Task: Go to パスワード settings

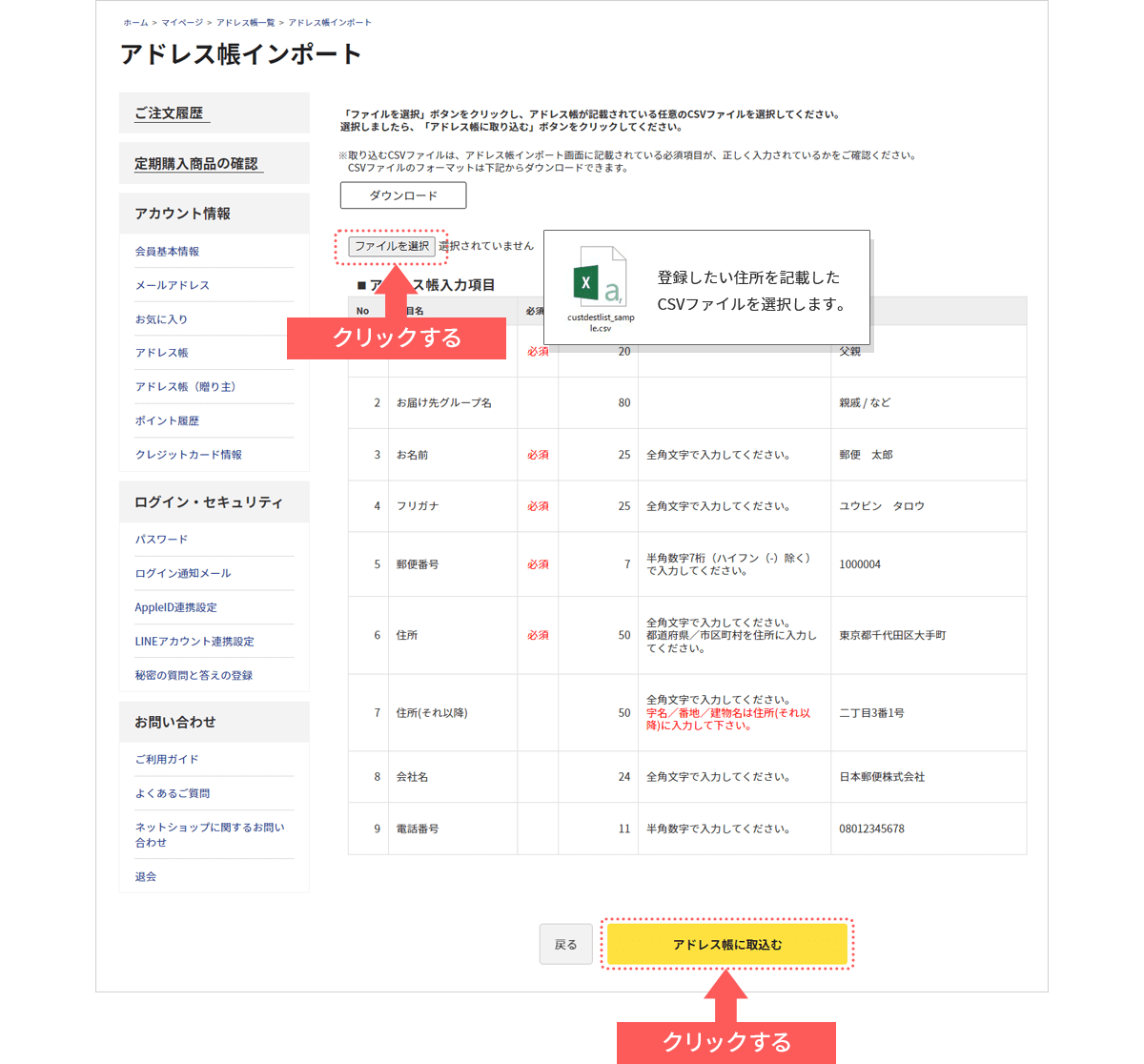Action: point(161,540)
